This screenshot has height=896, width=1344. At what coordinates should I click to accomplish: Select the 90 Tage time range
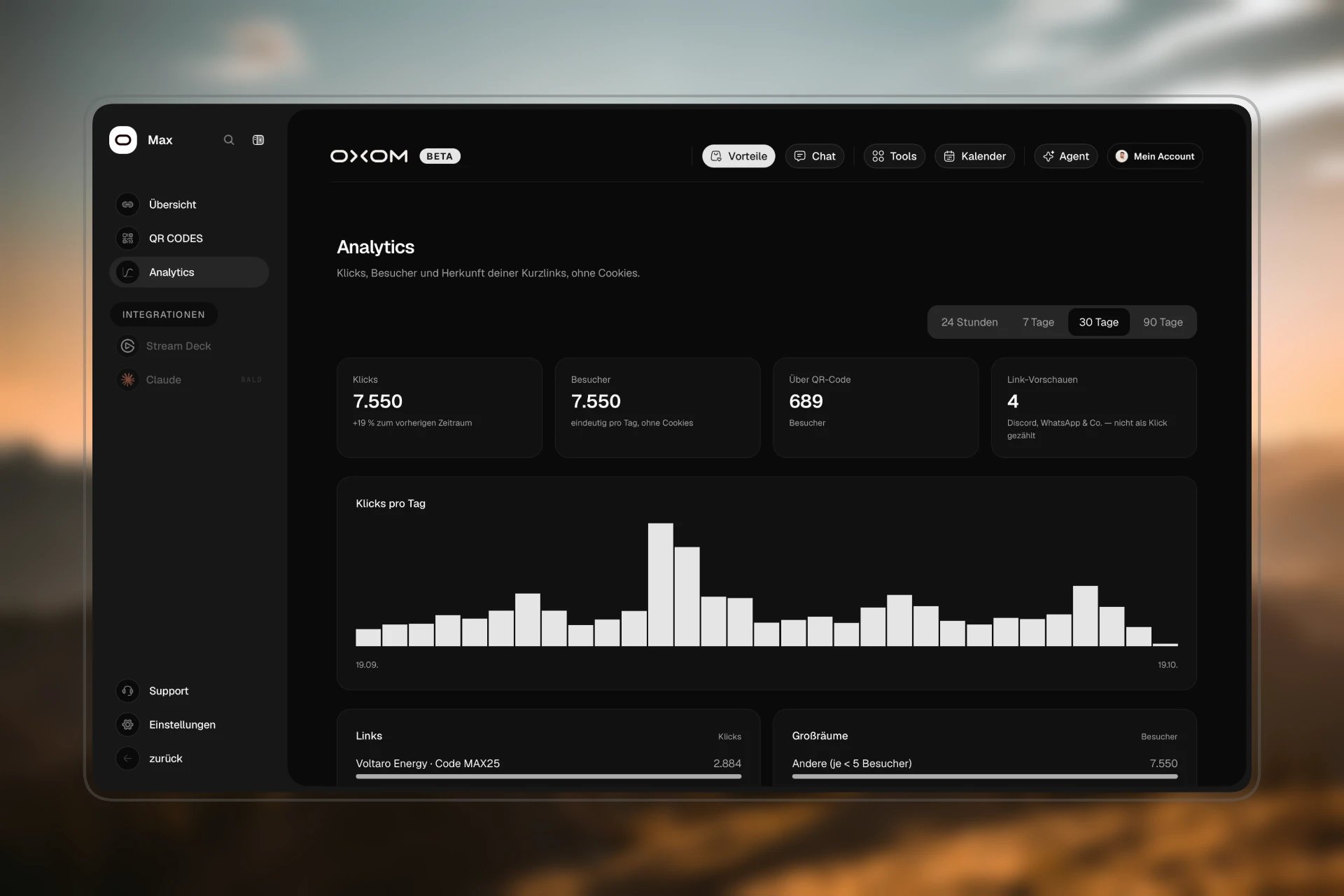[1163, 322]
